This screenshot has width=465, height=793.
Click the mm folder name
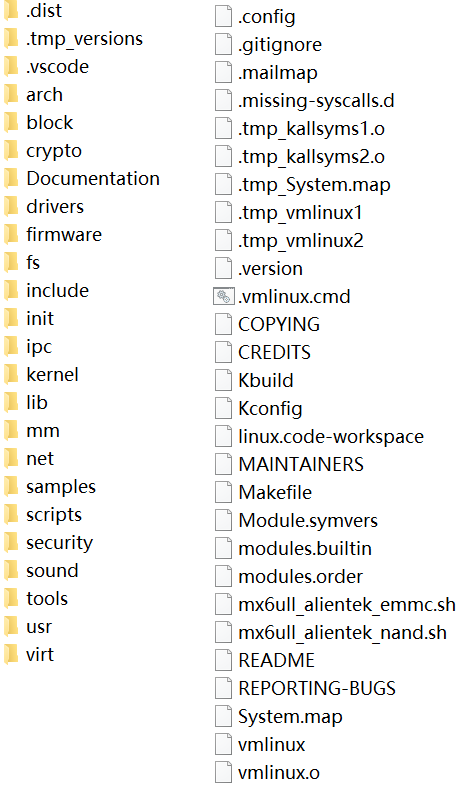click(x=43, y=431)
